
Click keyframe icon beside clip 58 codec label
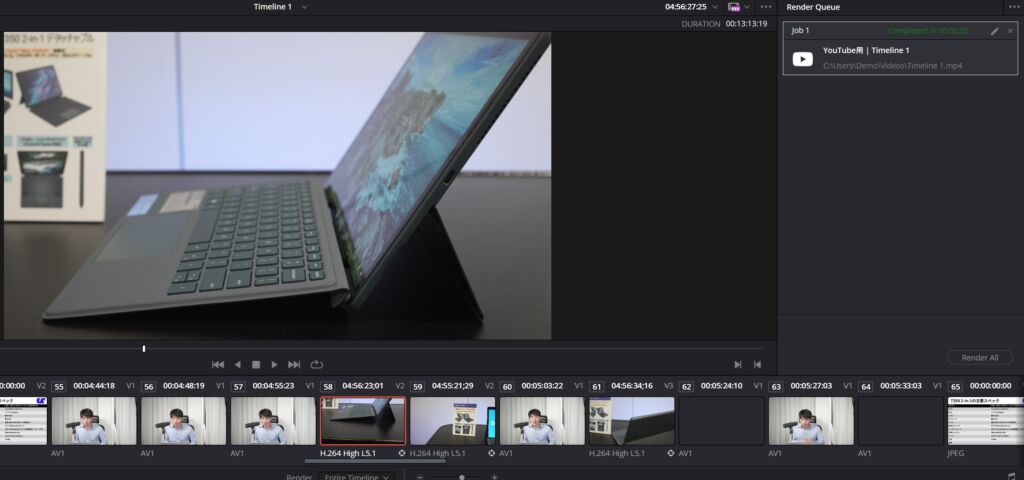pos(402,453)
